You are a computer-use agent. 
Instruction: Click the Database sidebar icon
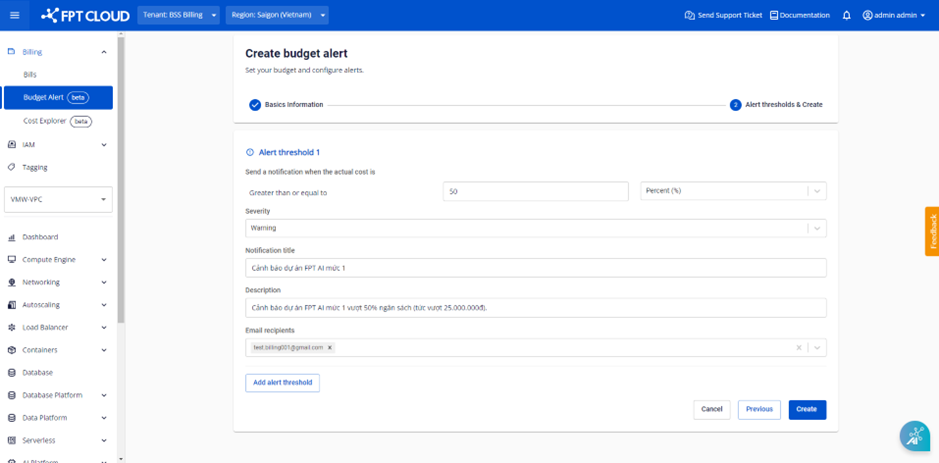(12, 372)
